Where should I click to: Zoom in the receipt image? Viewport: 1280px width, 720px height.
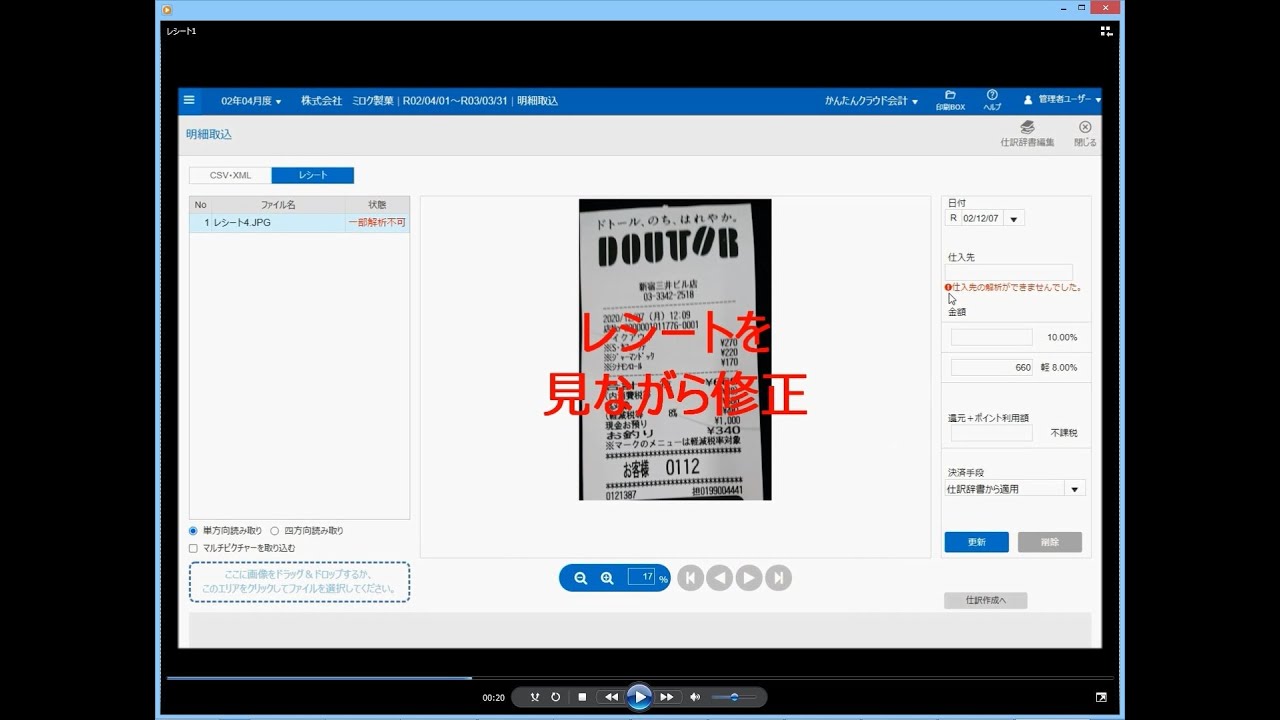point(607,578)
